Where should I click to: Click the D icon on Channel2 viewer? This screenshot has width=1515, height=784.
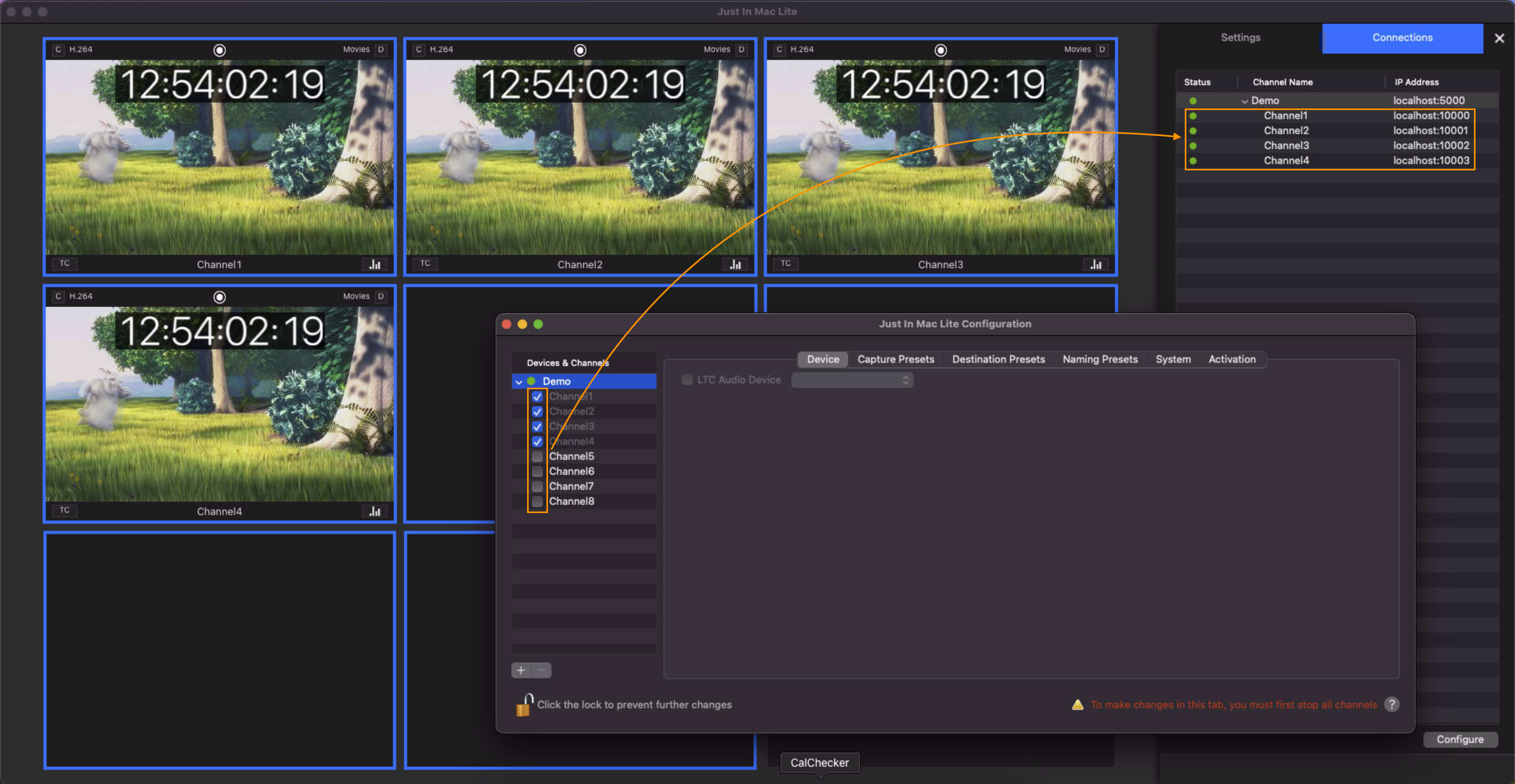point(742,49)
